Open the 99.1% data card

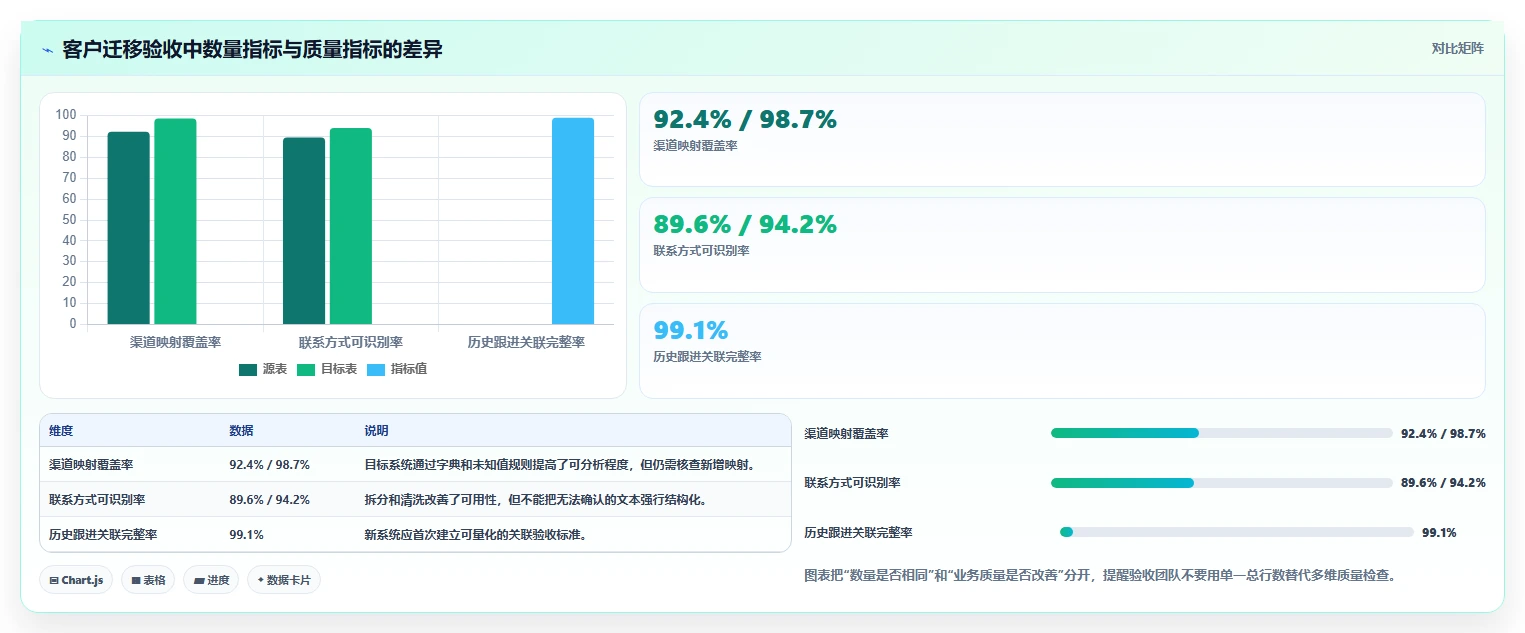[x=1062, y=351]
